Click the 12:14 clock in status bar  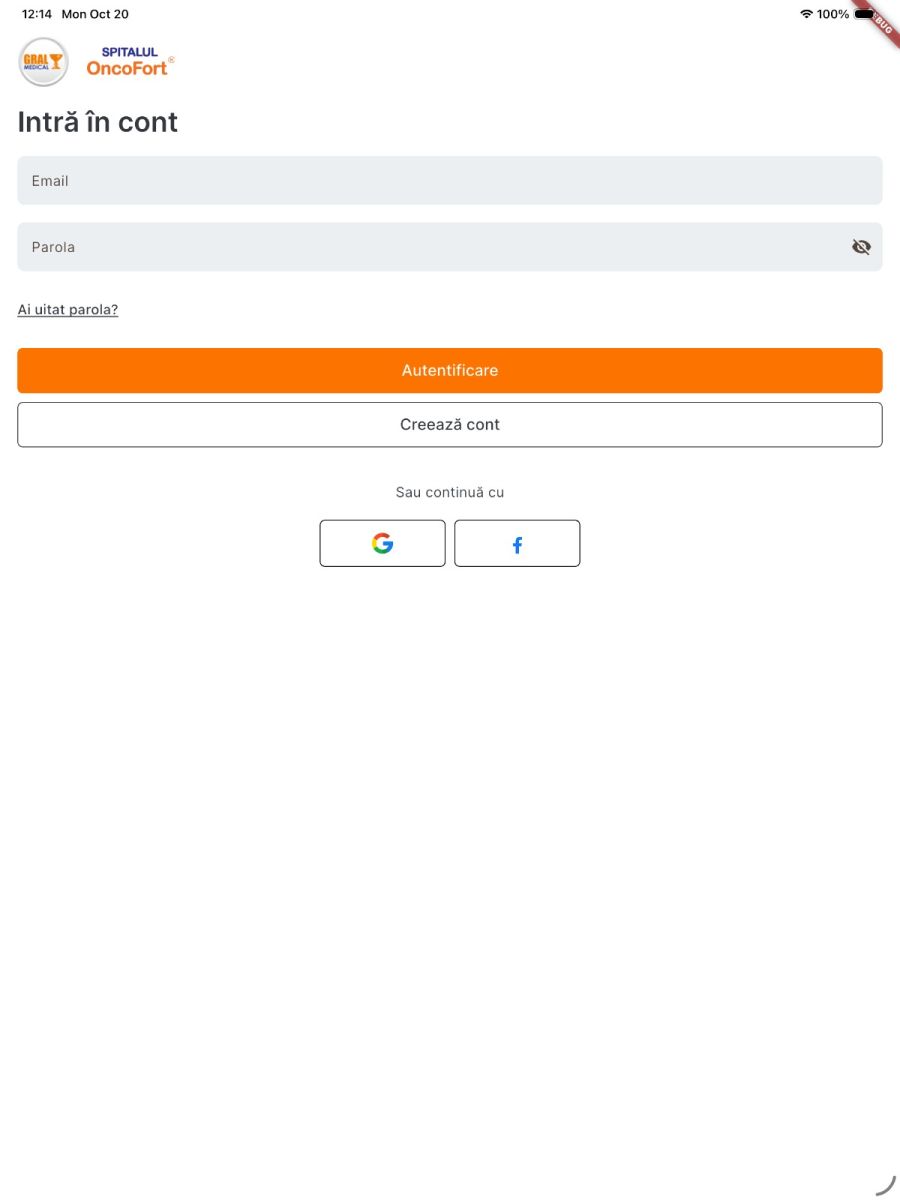pos(37,14)
